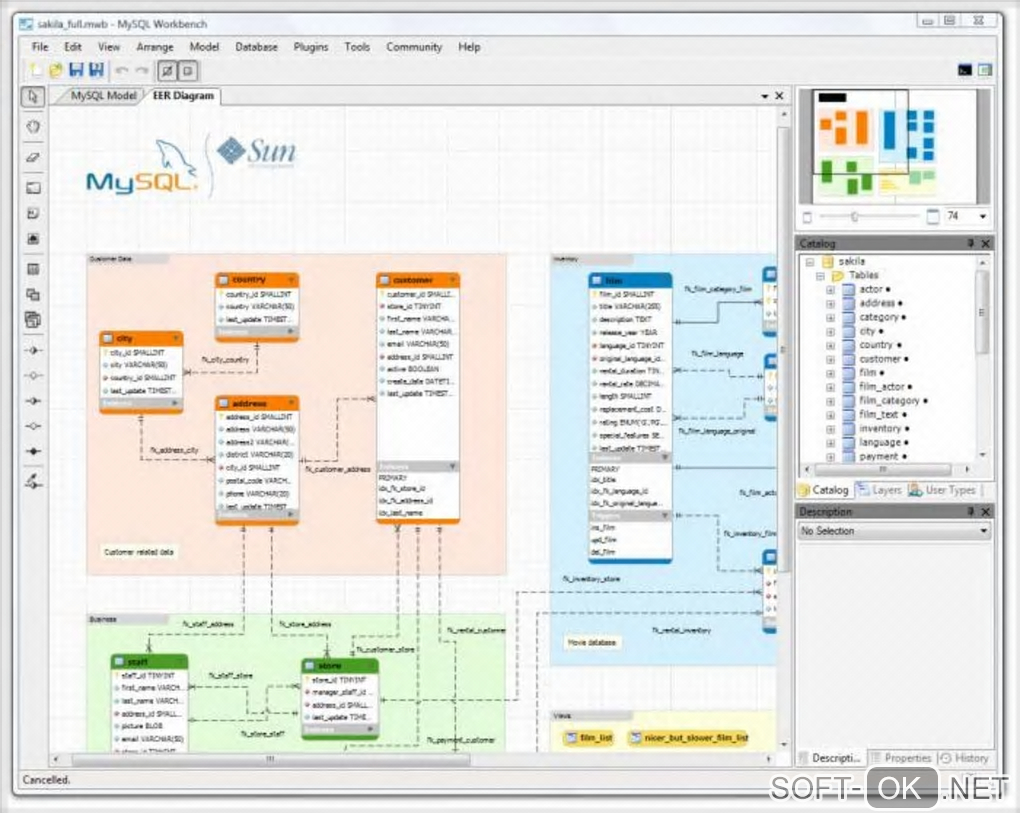Select the hand pan tool
This screenshot has width=1020, height=813.
coord(33,126)
